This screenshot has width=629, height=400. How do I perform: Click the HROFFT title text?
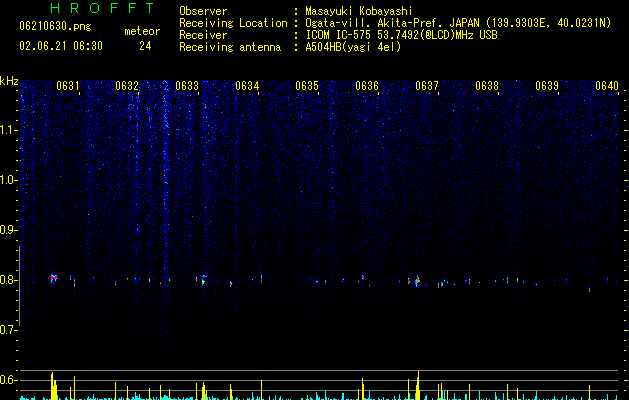pos(103,8)
